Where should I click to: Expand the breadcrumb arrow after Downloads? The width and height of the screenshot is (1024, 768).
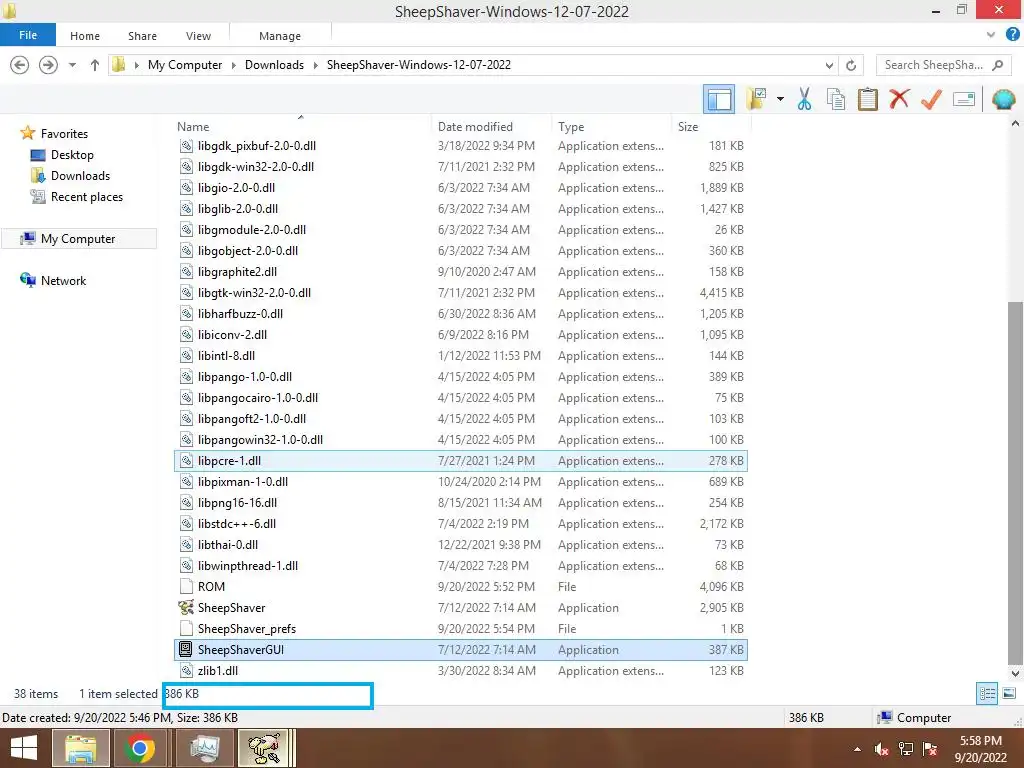click(316, 65)
